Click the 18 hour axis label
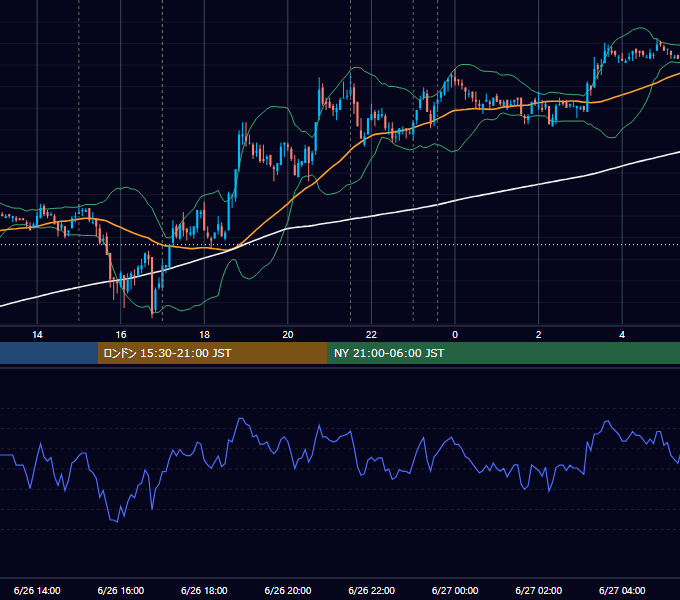The height and width of the screenshot is (600, 680). point(204,335)
